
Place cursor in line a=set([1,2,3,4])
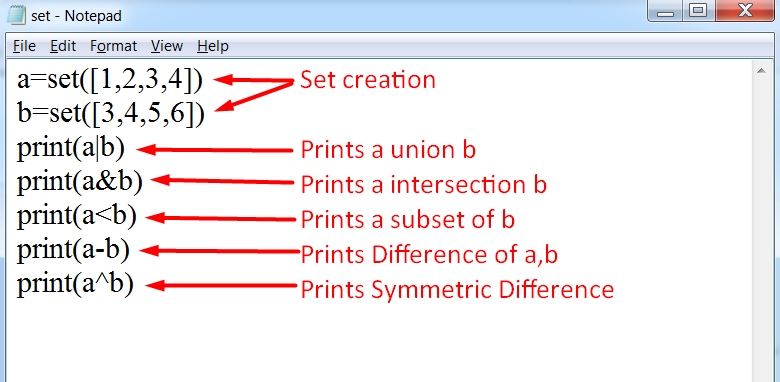tap(110, 80)
